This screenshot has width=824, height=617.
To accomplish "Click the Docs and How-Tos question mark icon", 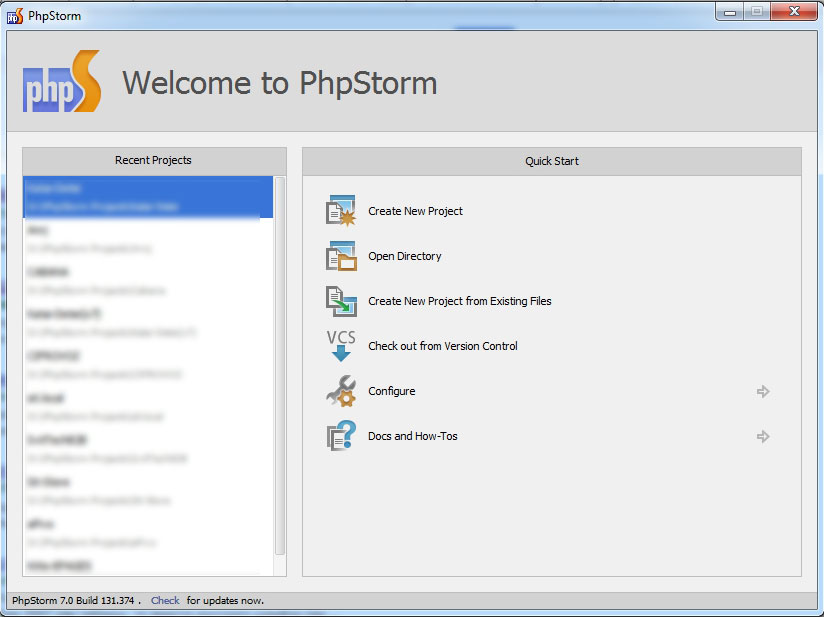I will click(341, 436).
